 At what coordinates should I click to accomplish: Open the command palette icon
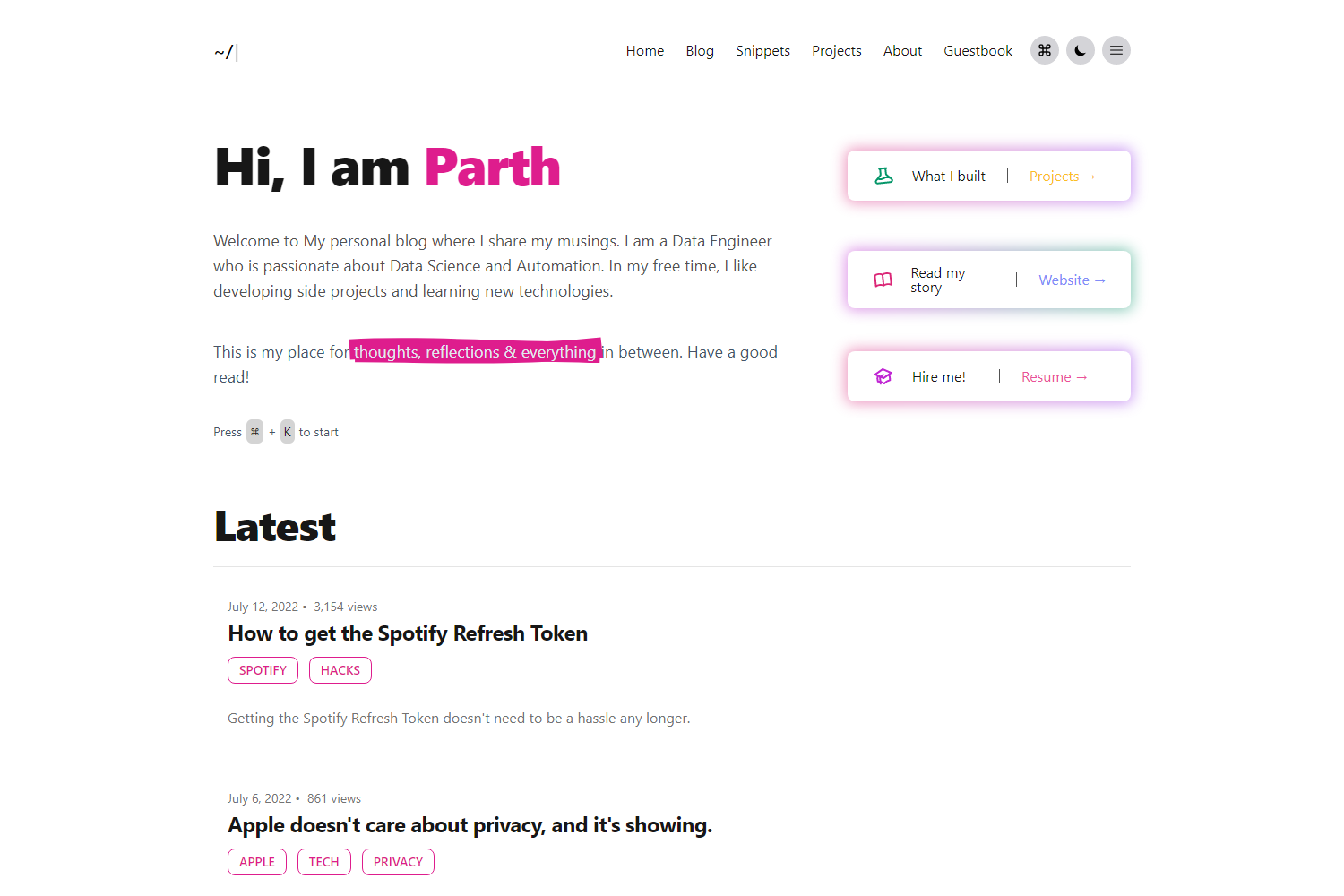[x=1044, y=50]
